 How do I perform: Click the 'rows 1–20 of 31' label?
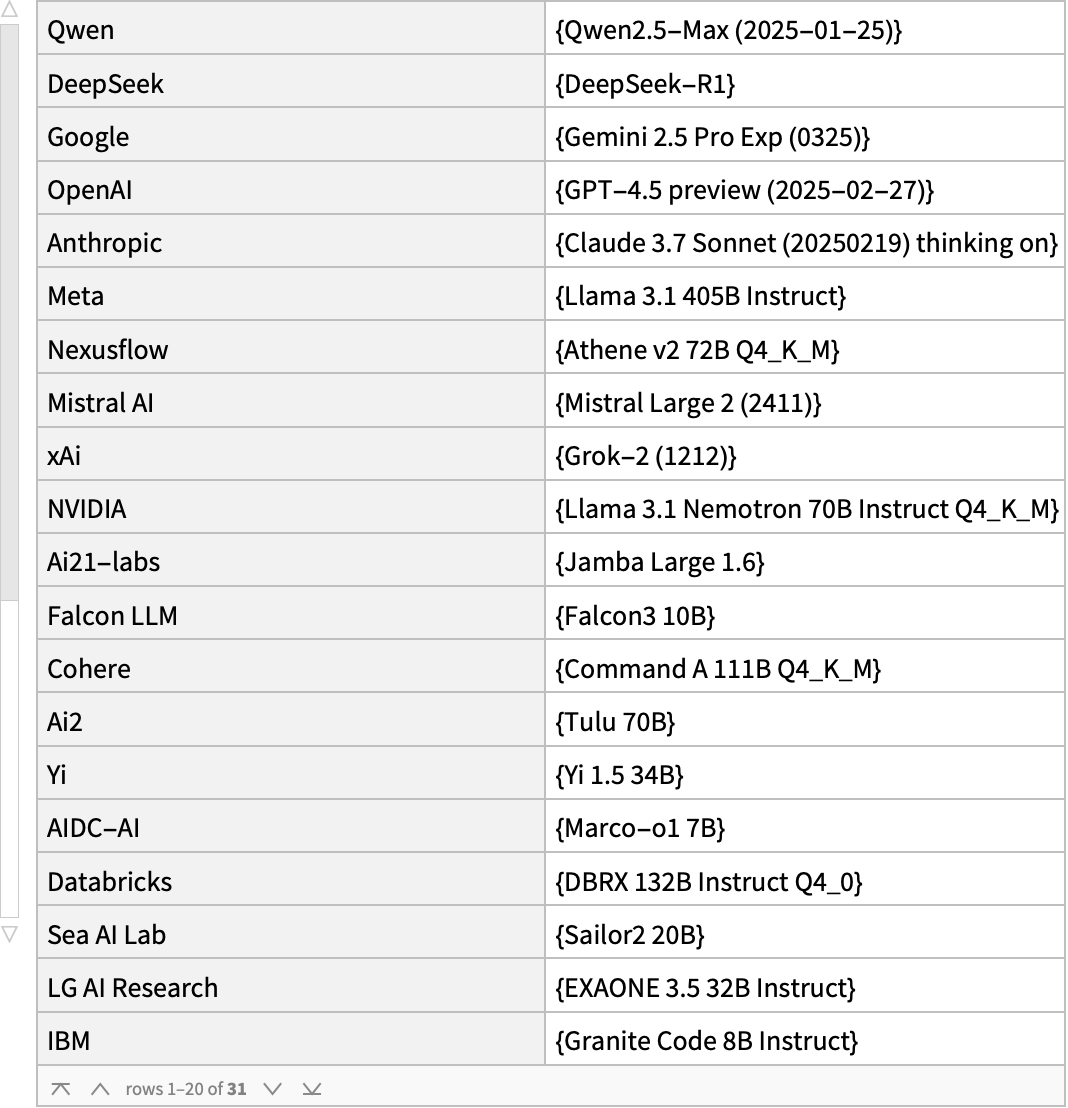(x=186, y=1089)
